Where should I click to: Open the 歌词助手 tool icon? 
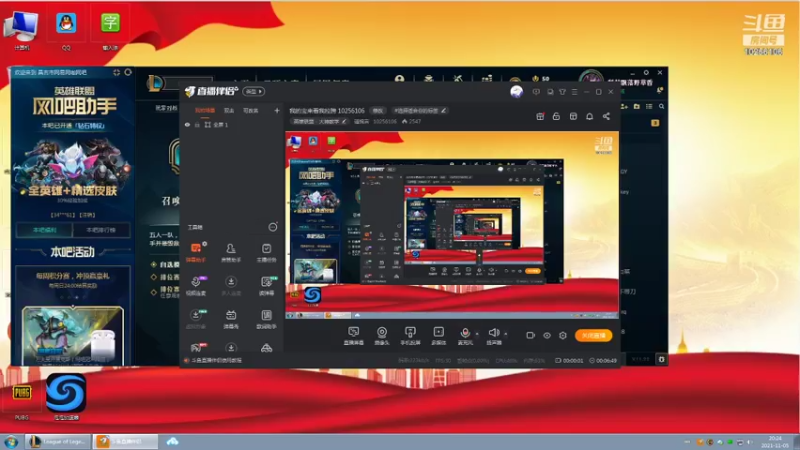(x=266, y=318)
